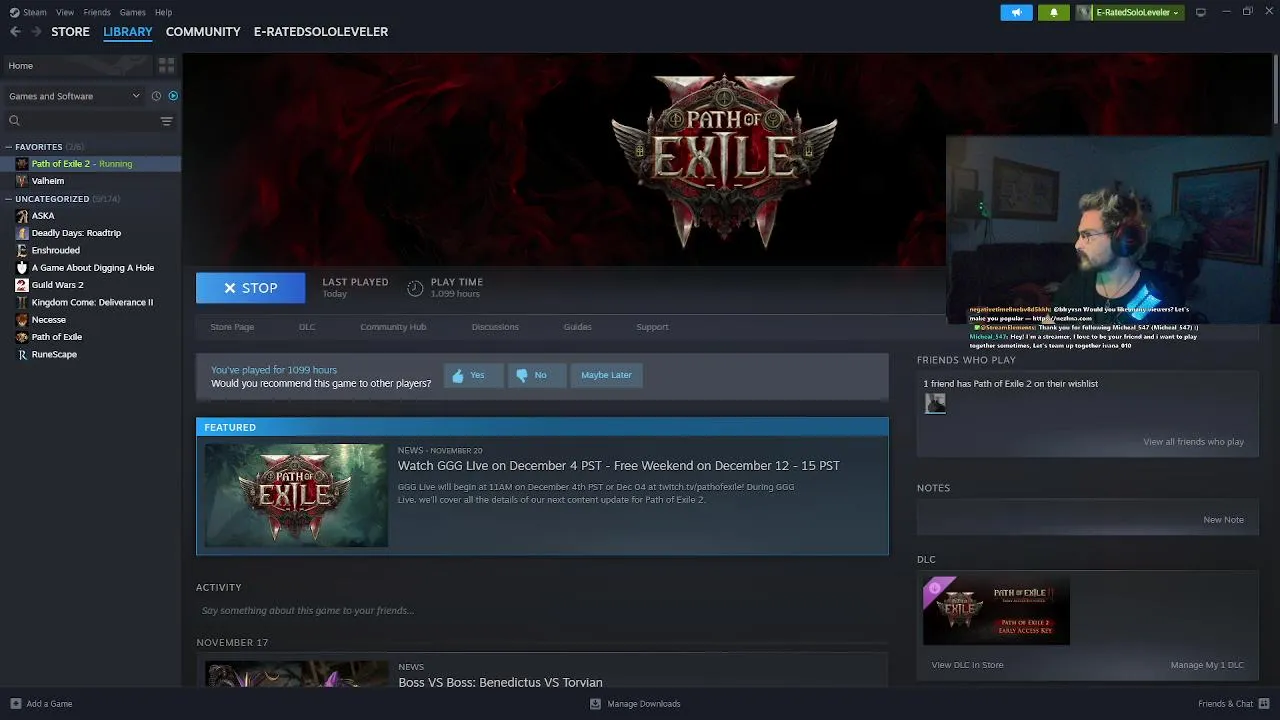Select the Home library item
Viewport: 1280px width, 720px height.
pyautogui.click(x=77, y=65)
